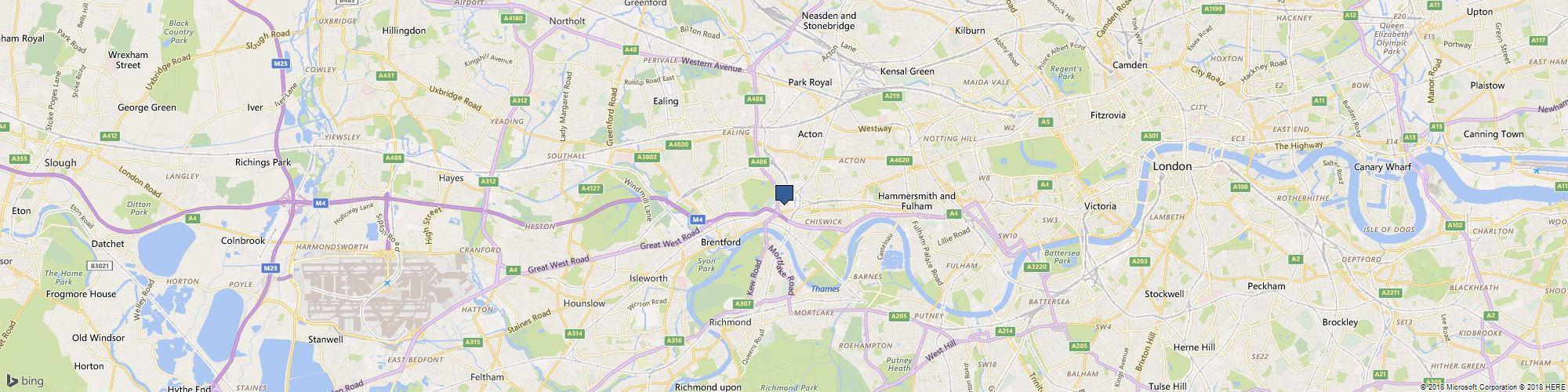Click the M4 motorway shield near Brentford

tap(697, 220)
